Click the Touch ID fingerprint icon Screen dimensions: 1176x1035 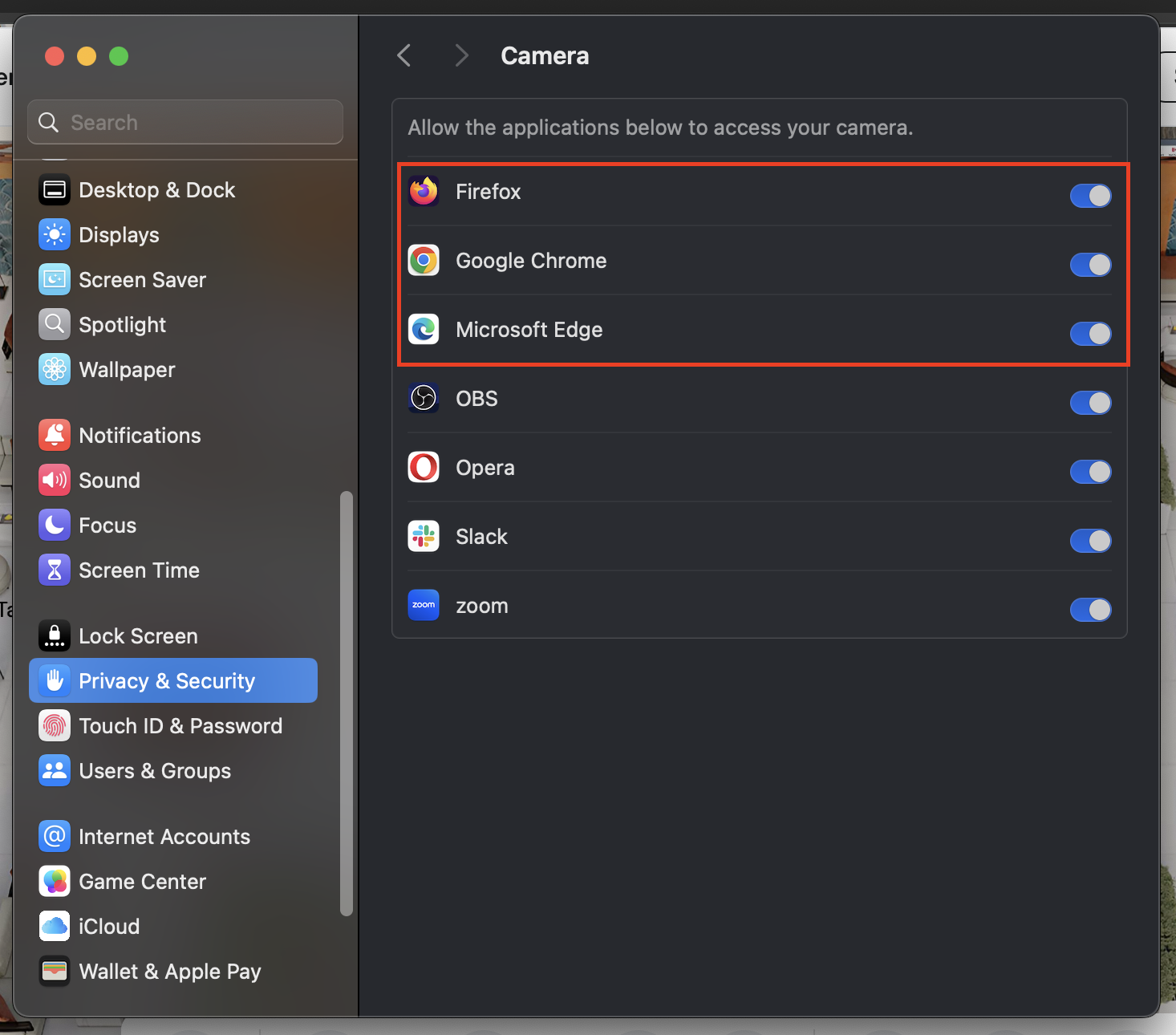[55, 726]
